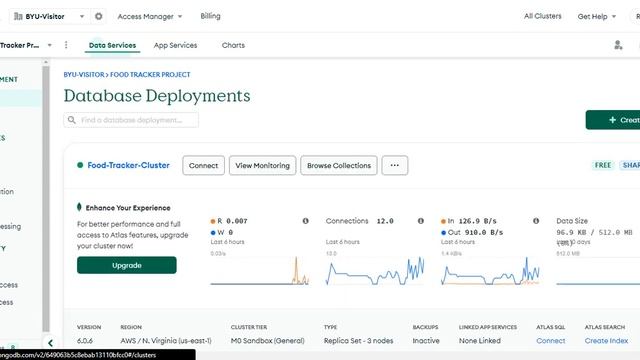Click Browse Collections button
This screenshot has width=640, height=360.
click(339, 165)
